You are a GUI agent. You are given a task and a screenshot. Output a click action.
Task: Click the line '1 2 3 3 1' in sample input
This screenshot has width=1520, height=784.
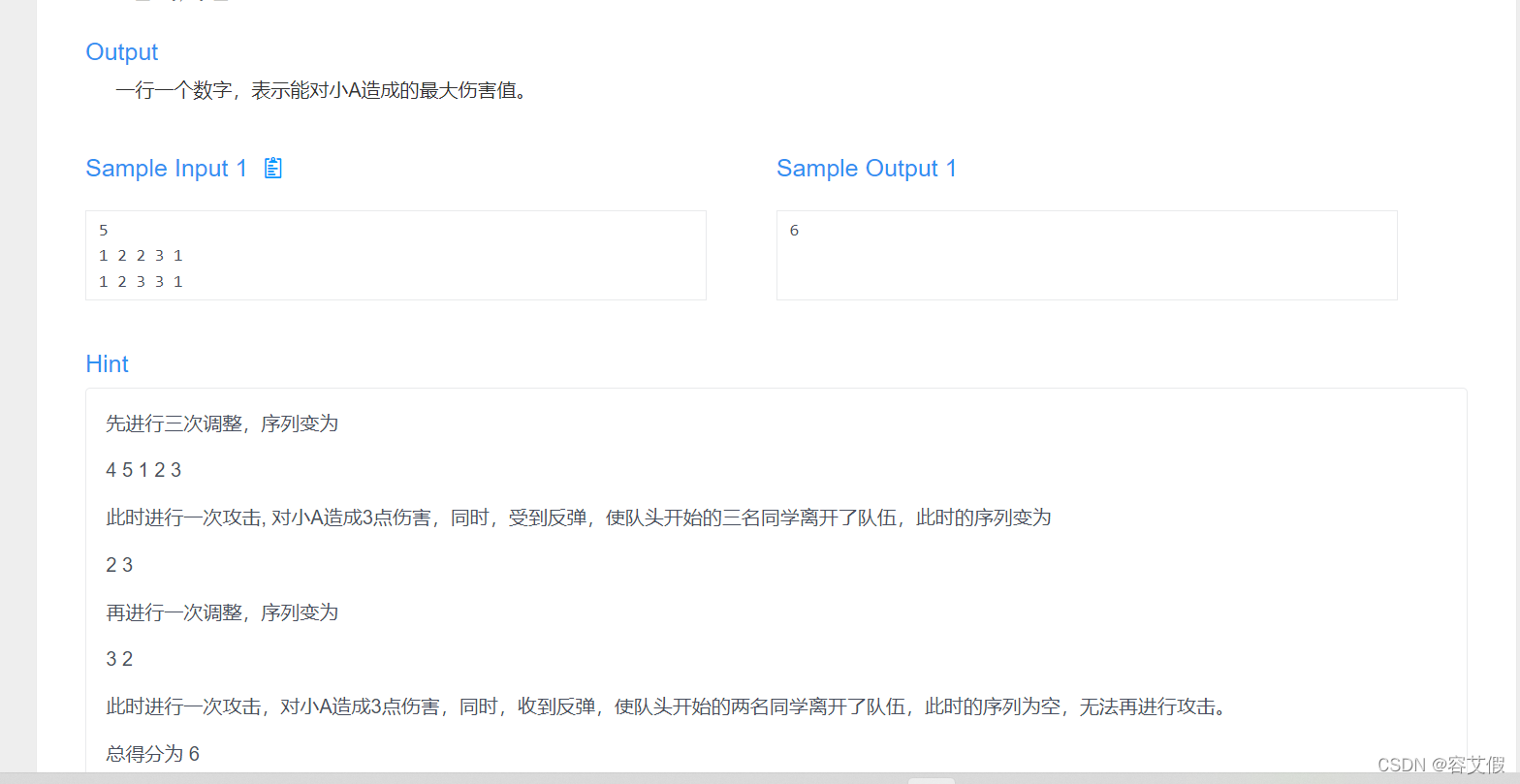[x=141, y=282]
